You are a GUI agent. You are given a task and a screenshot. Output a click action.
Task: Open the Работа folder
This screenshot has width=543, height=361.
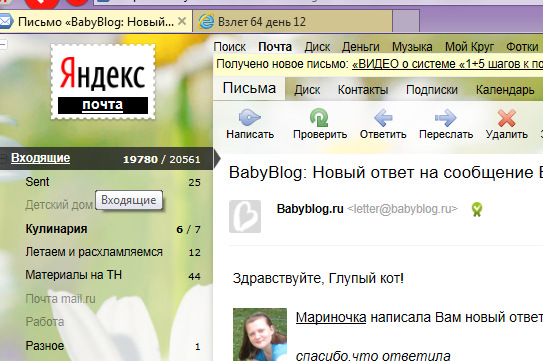click(x=45, y=322)
